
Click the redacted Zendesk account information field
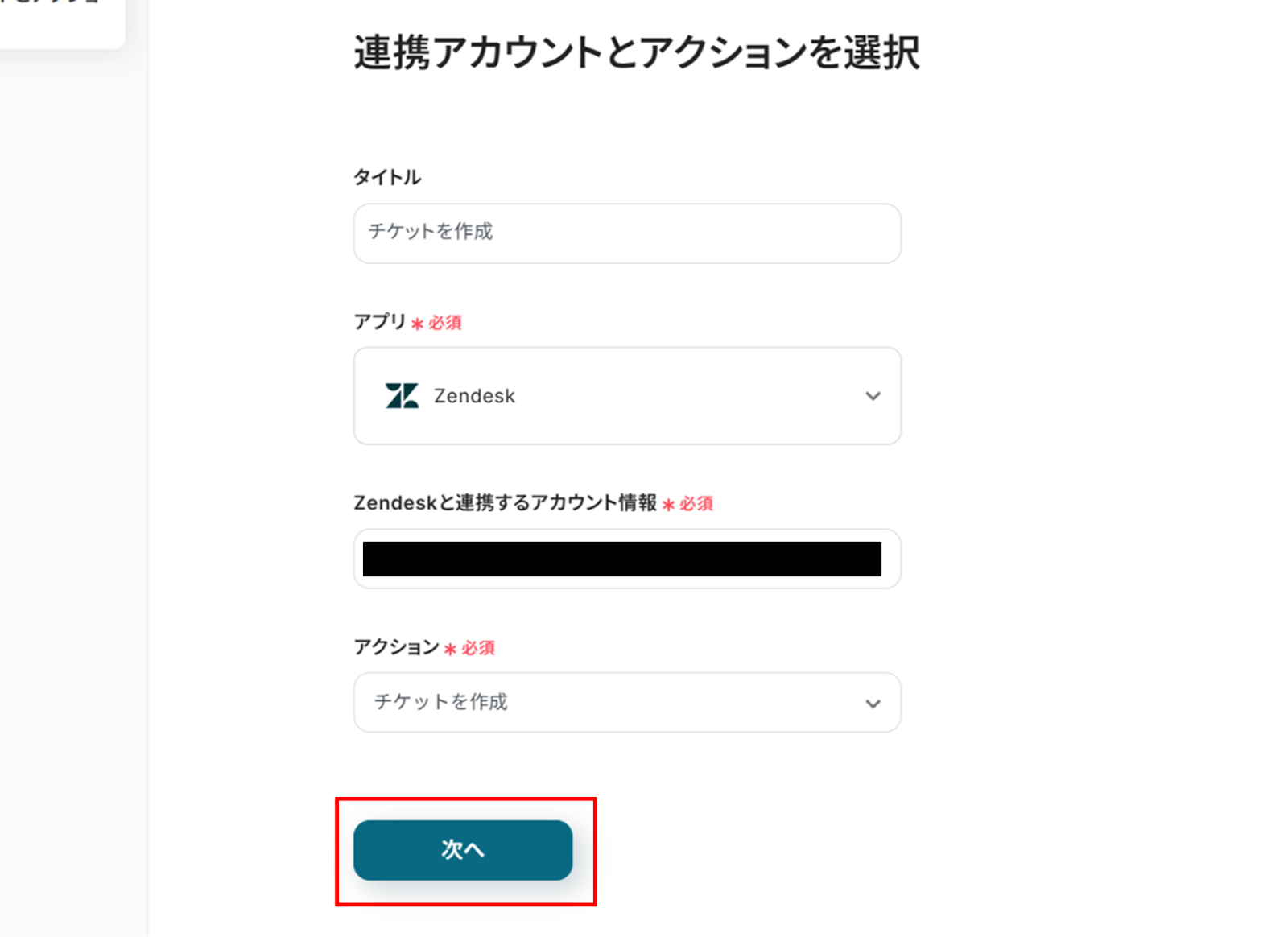click(x=621, y=559)
